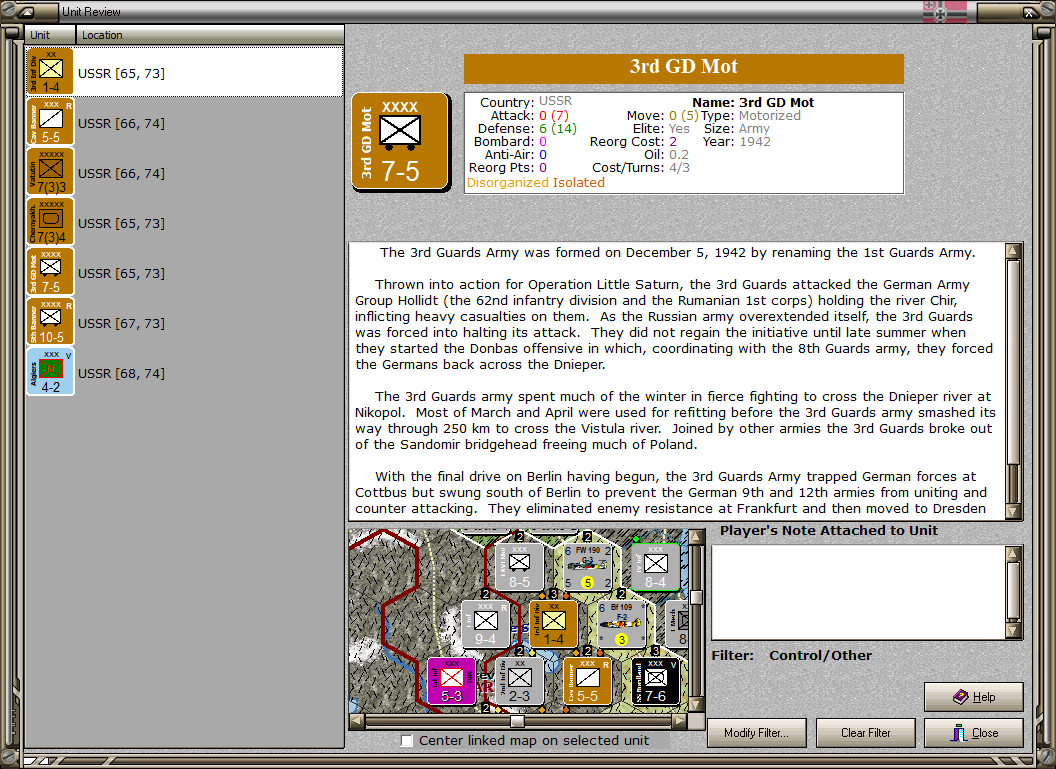Sort the list by the Location column header
This screenshot has height=769, width=1056.
[x=209, y=35]
